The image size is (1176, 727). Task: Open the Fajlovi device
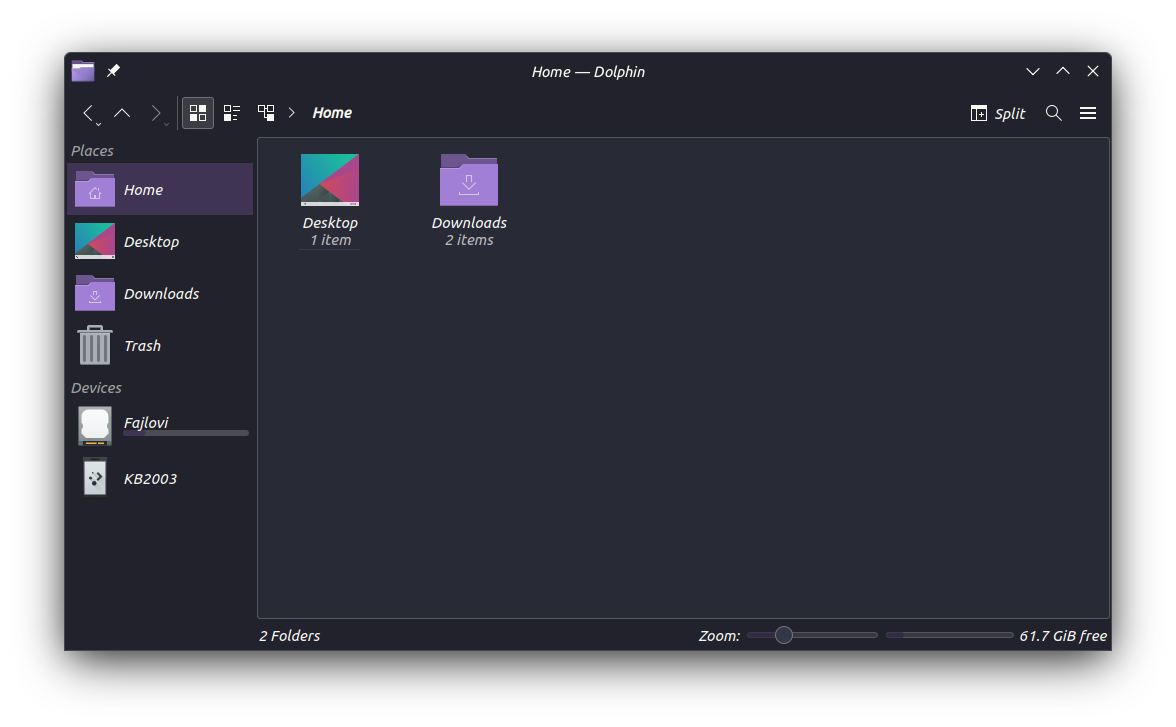point(160,425)
